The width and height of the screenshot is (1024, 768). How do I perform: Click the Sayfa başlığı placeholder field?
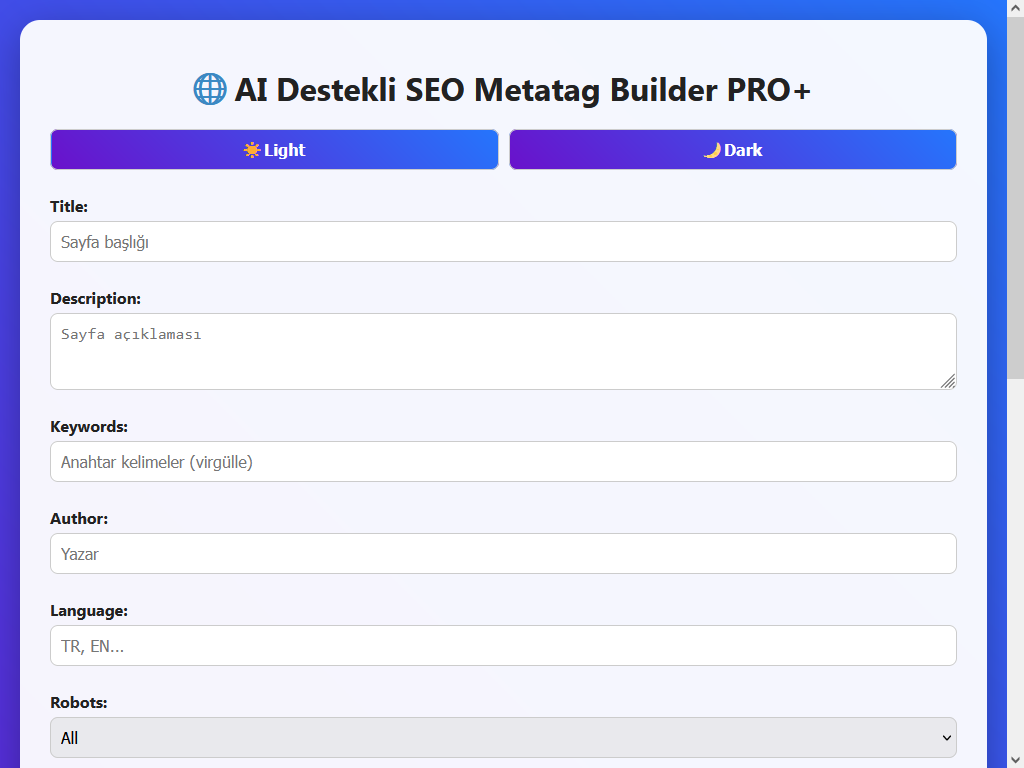pos(503,241)
